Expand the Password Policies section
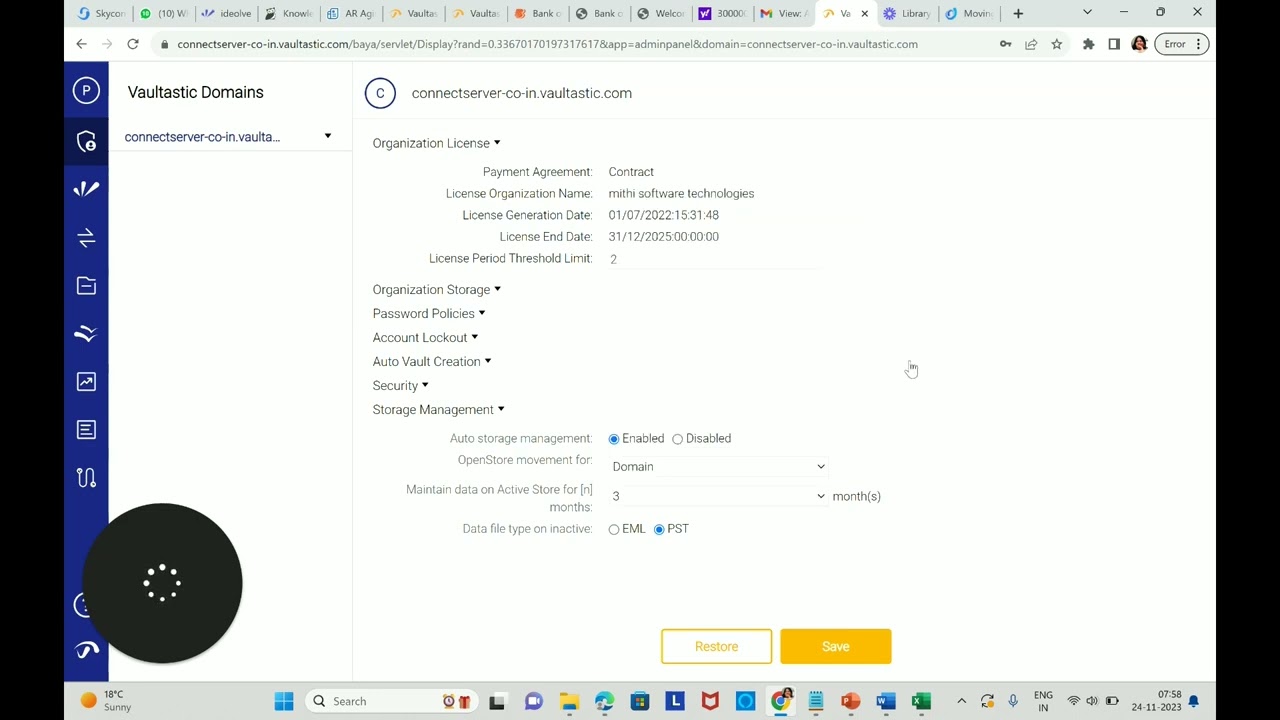The image size is (1280, 720). [429, 313]
